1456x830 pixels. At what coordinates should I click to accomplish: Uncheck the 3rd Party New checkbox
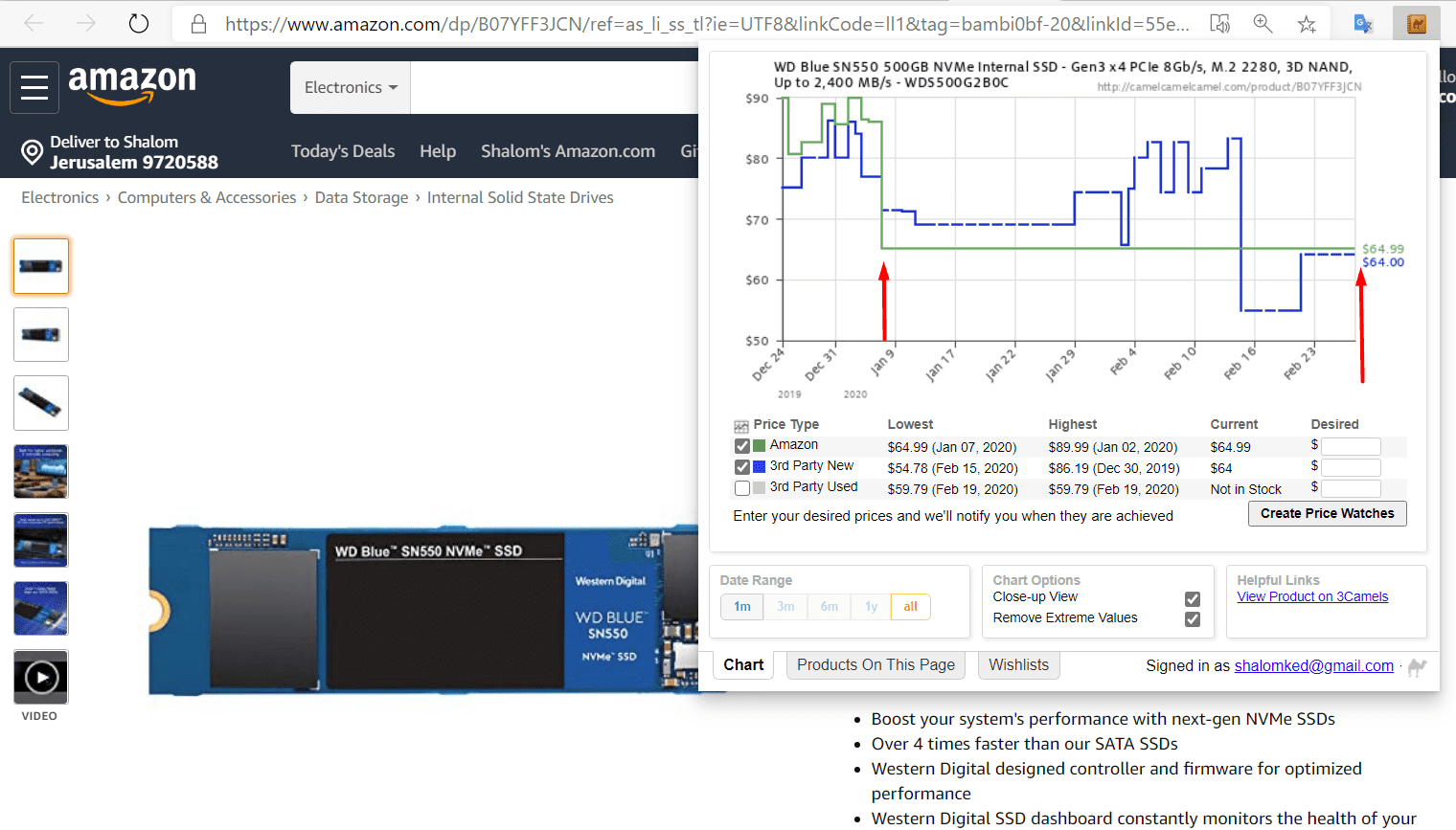[742, 467]
